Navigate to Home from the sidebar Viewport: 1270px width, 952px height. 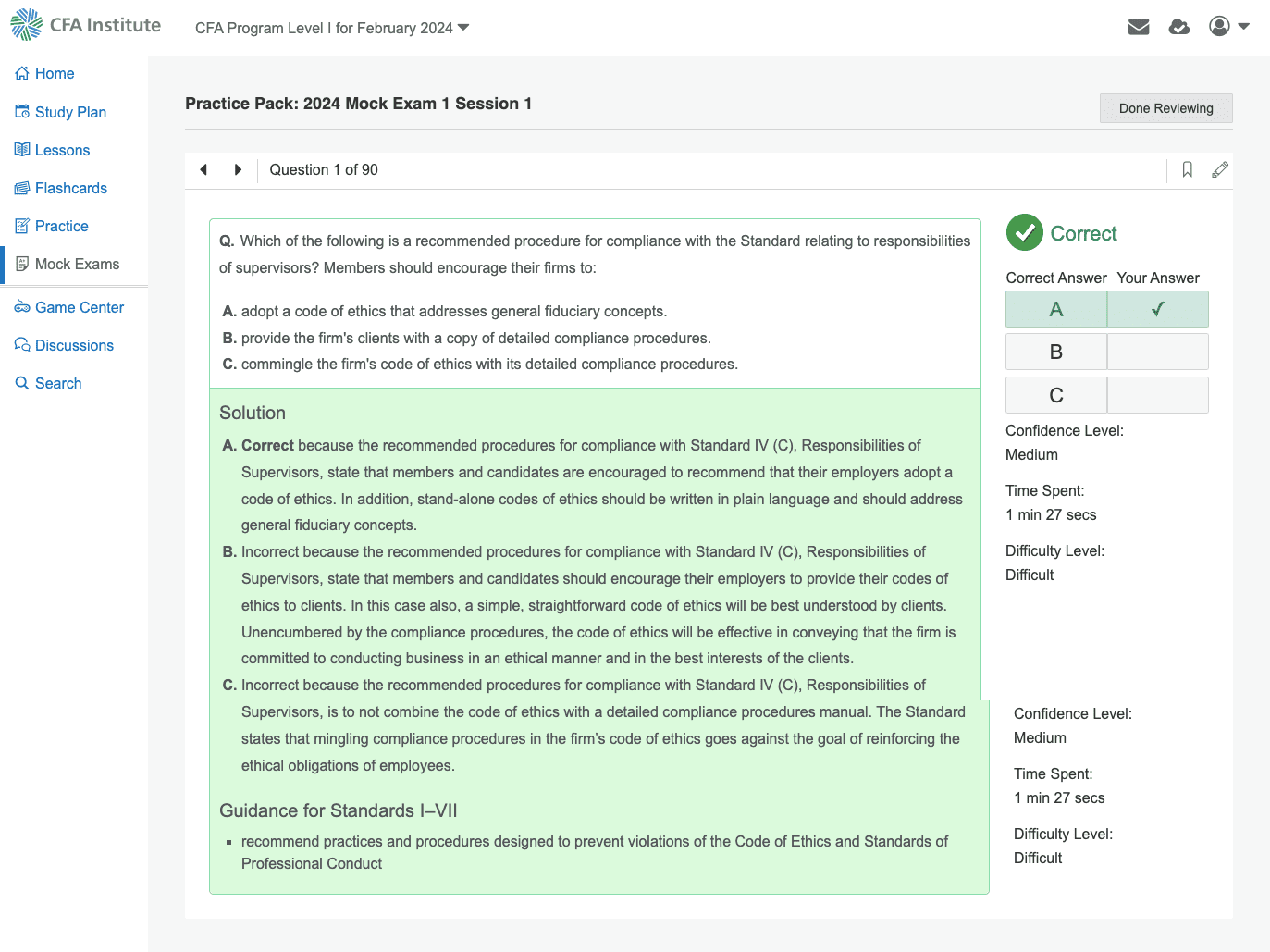coord(19,73)
